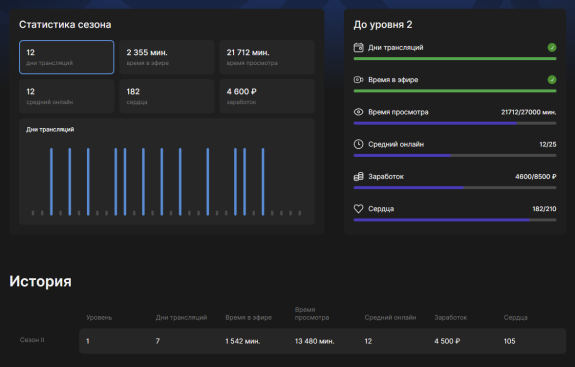The height and width of the screenshot is (367, 575).
Task: Select the 182 сердца stat card
Action: pos(167,96)
